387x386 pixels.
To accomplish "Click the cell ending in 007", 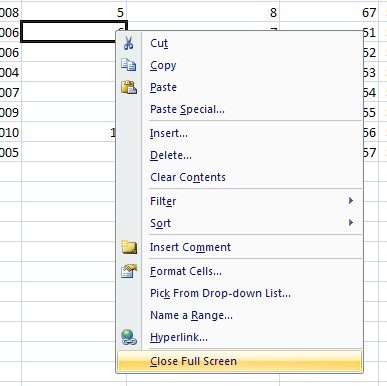I will point(10,92).
